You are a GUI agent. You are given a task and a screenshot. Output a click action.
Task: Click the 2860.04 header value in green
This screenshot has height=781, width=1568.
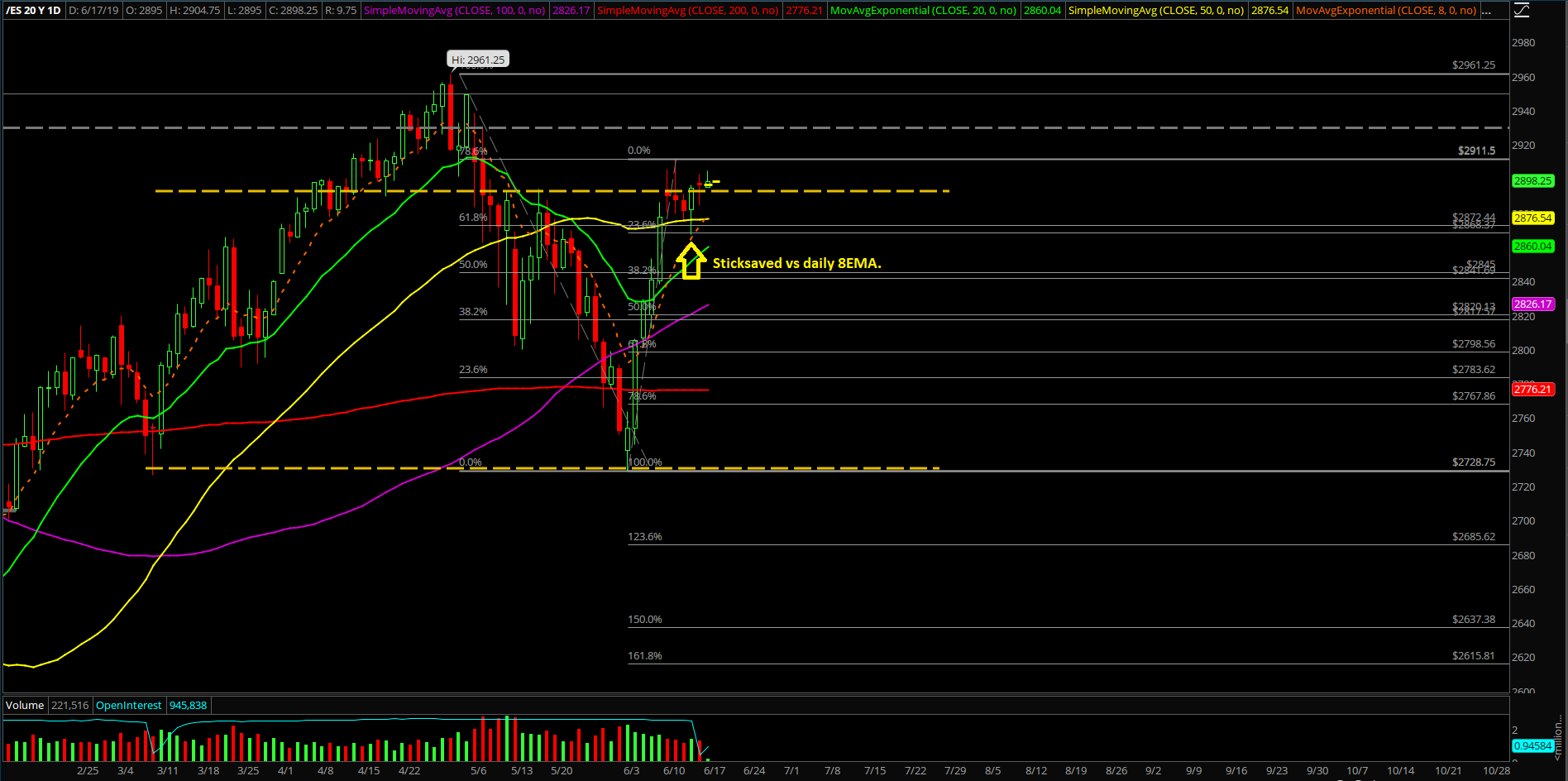(x=1042, y=11)
